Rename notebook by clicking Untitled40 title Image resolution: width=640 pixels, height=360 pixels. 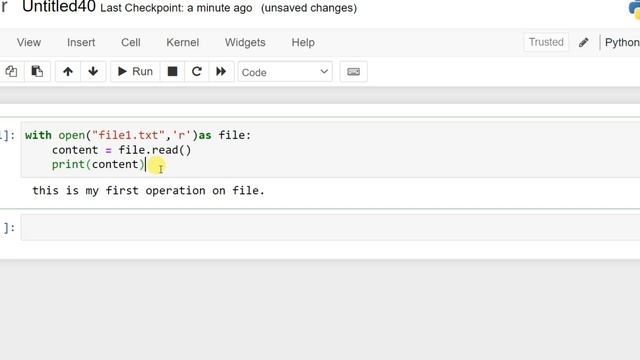point(59,7)
